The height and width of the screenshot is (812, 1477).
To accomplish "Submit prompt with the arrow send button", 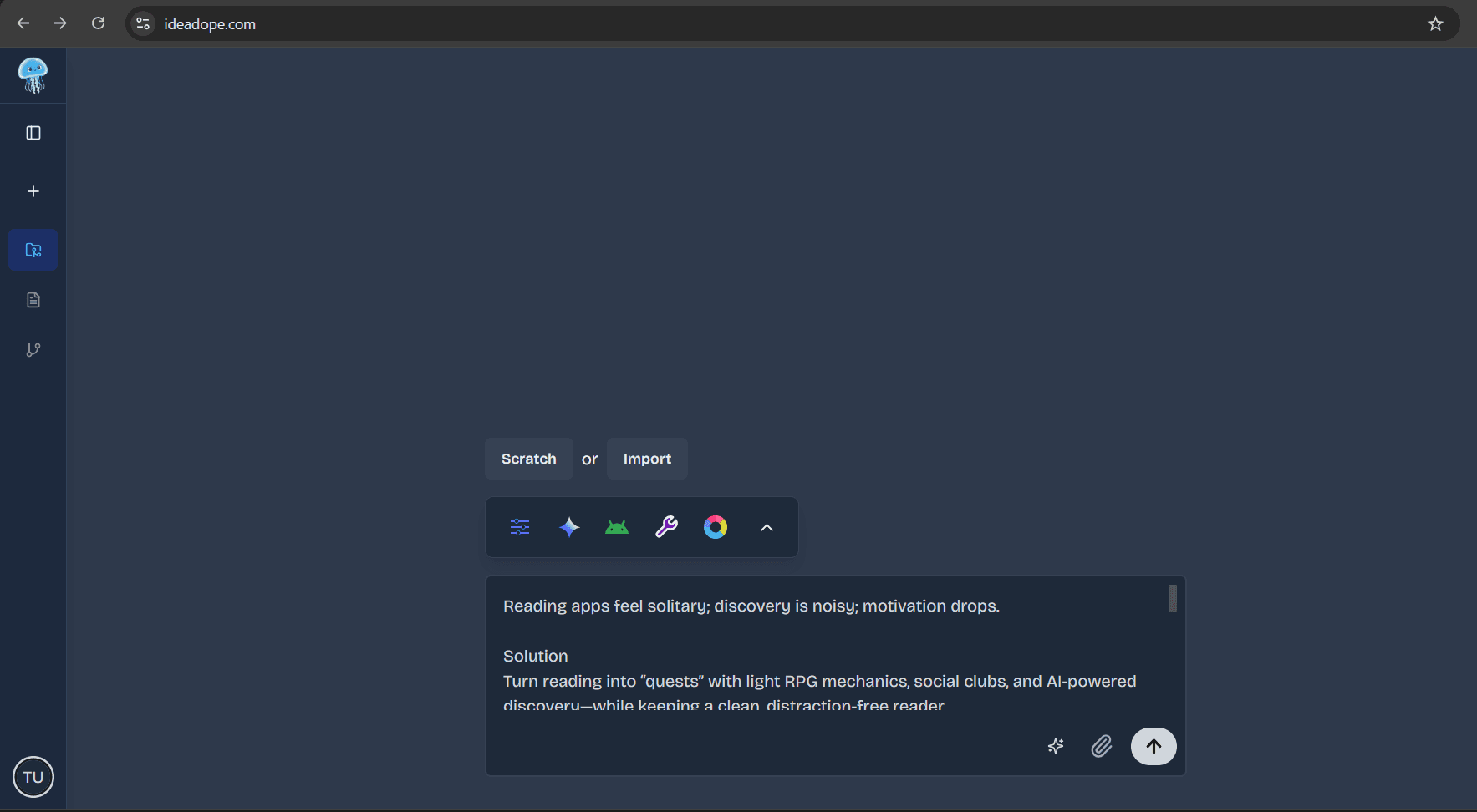I will point(1153,746).
